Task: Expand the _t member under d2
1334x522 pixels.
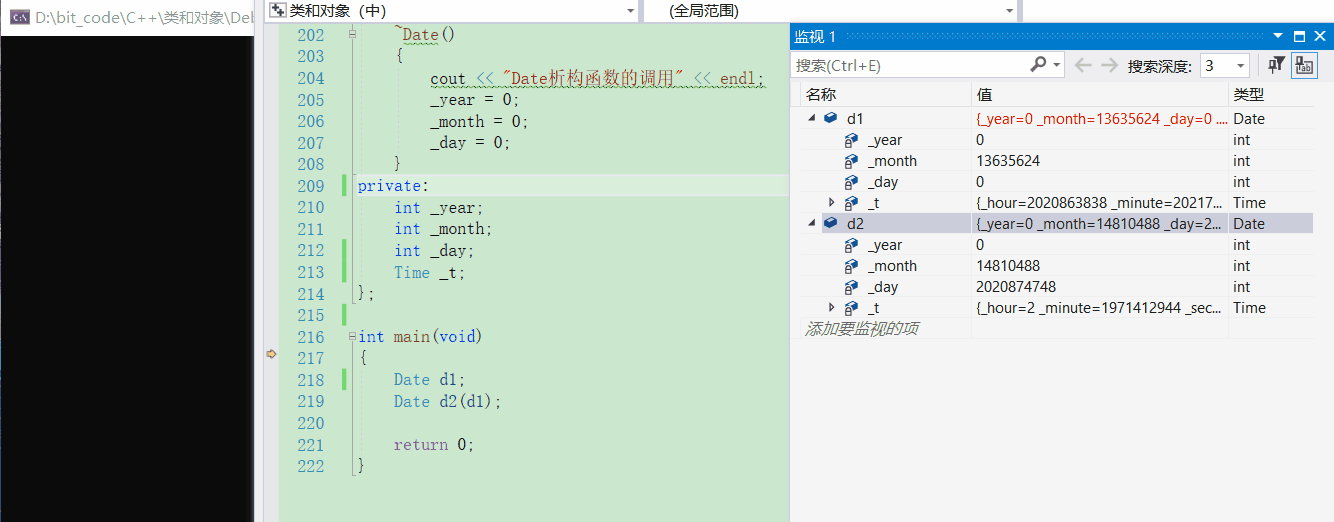Action: [832, 308]
